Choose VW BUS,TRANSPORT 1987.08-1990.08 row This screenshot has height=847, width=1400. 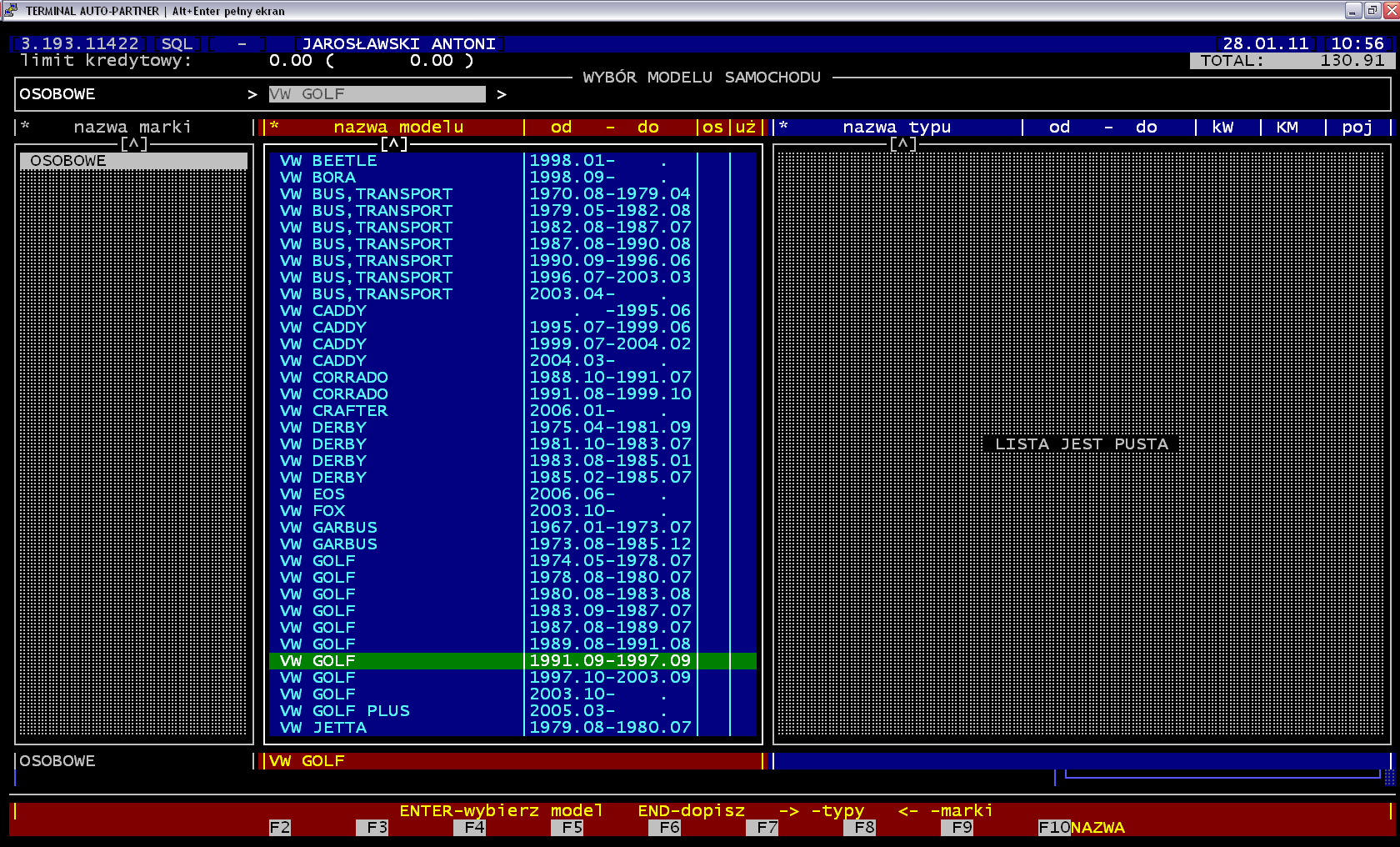[512, 244]
